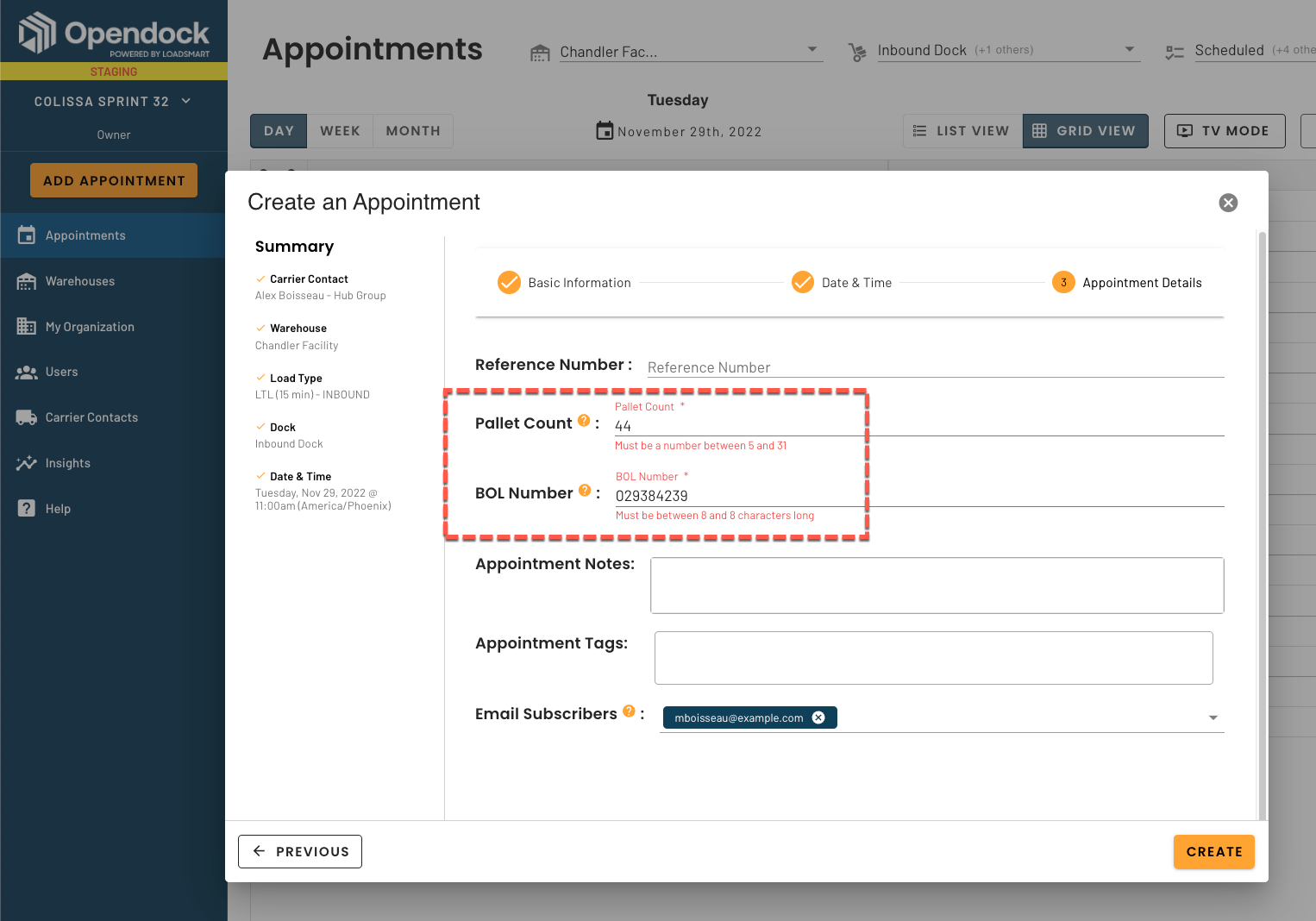Viewport: 1316px width, 921px height.
Task: Click the Carrier Contact summary entry
Action: tap(321, 287)
